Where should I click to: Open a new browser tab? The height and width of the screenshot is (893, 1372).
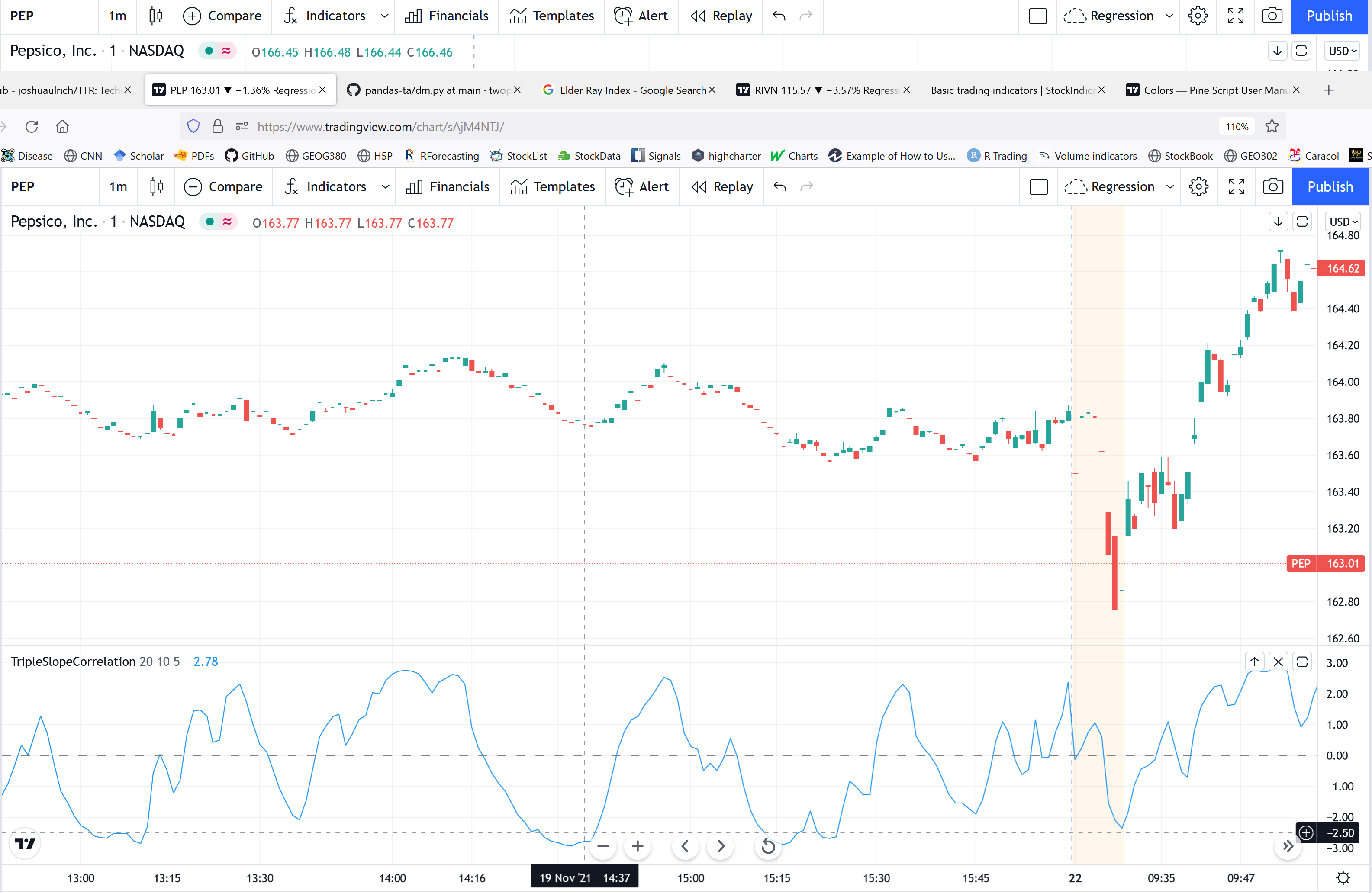click(x=1329, y=90)
